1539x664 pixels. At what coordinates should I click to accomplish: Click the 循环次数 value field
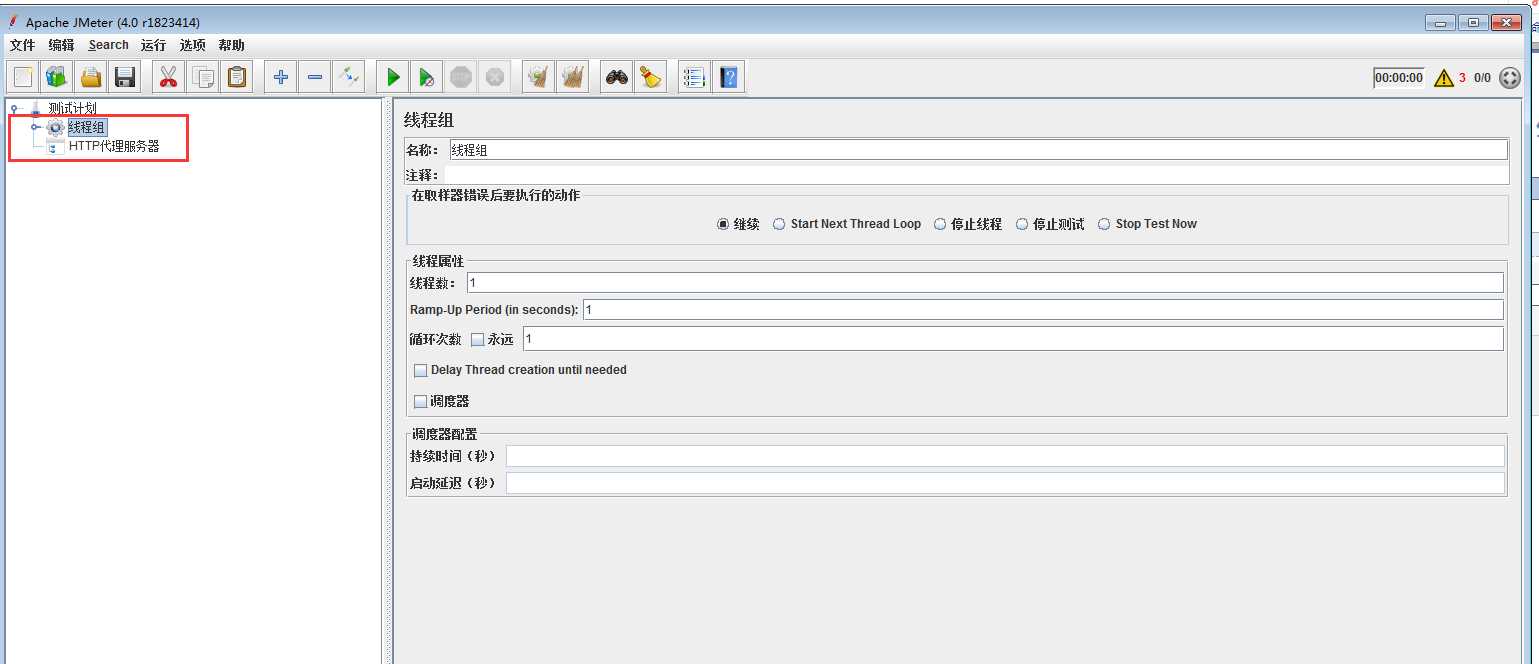[x=1013, y=339]
